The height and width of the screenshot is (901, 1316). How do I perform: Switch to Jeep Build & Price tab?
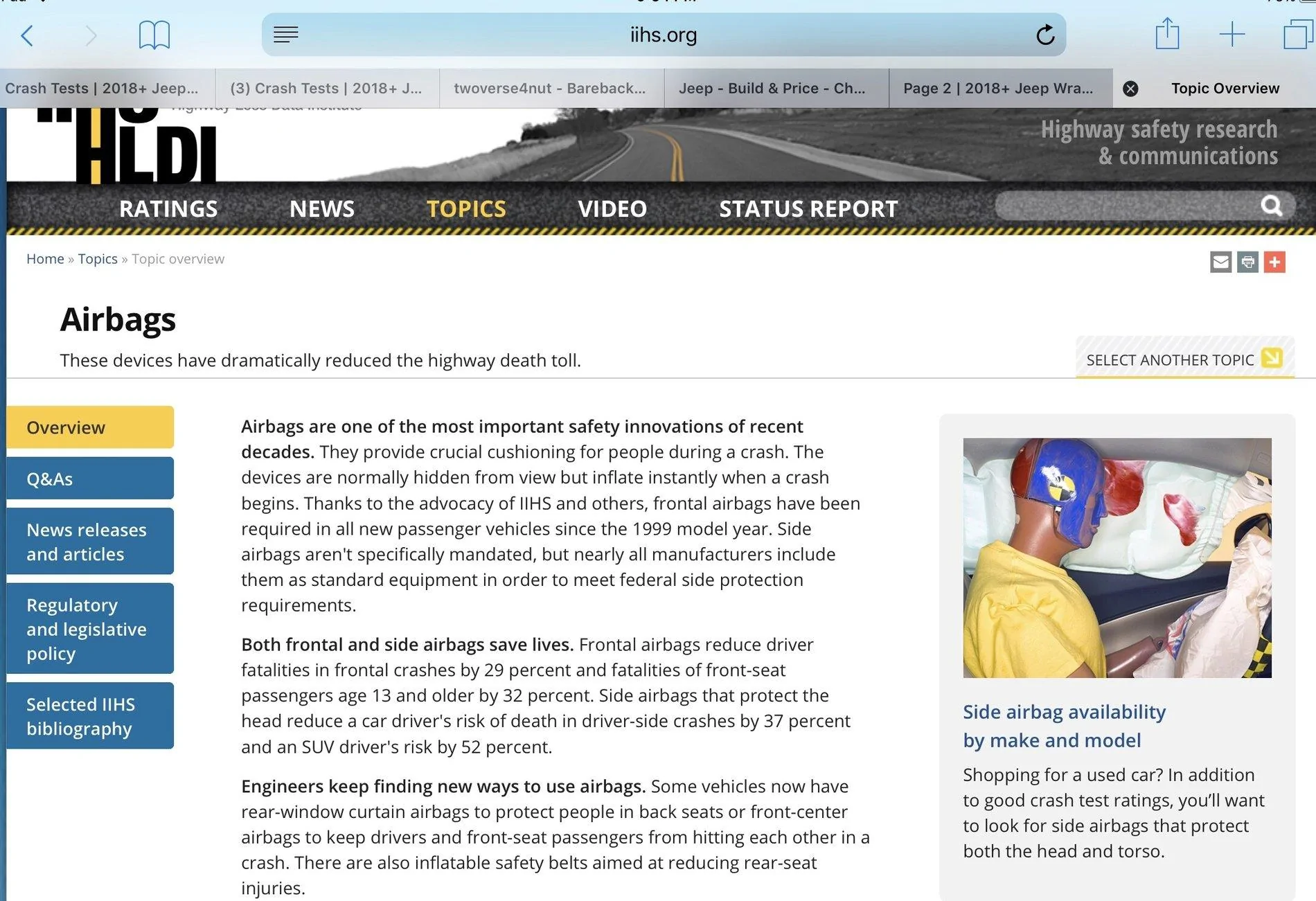776,89
